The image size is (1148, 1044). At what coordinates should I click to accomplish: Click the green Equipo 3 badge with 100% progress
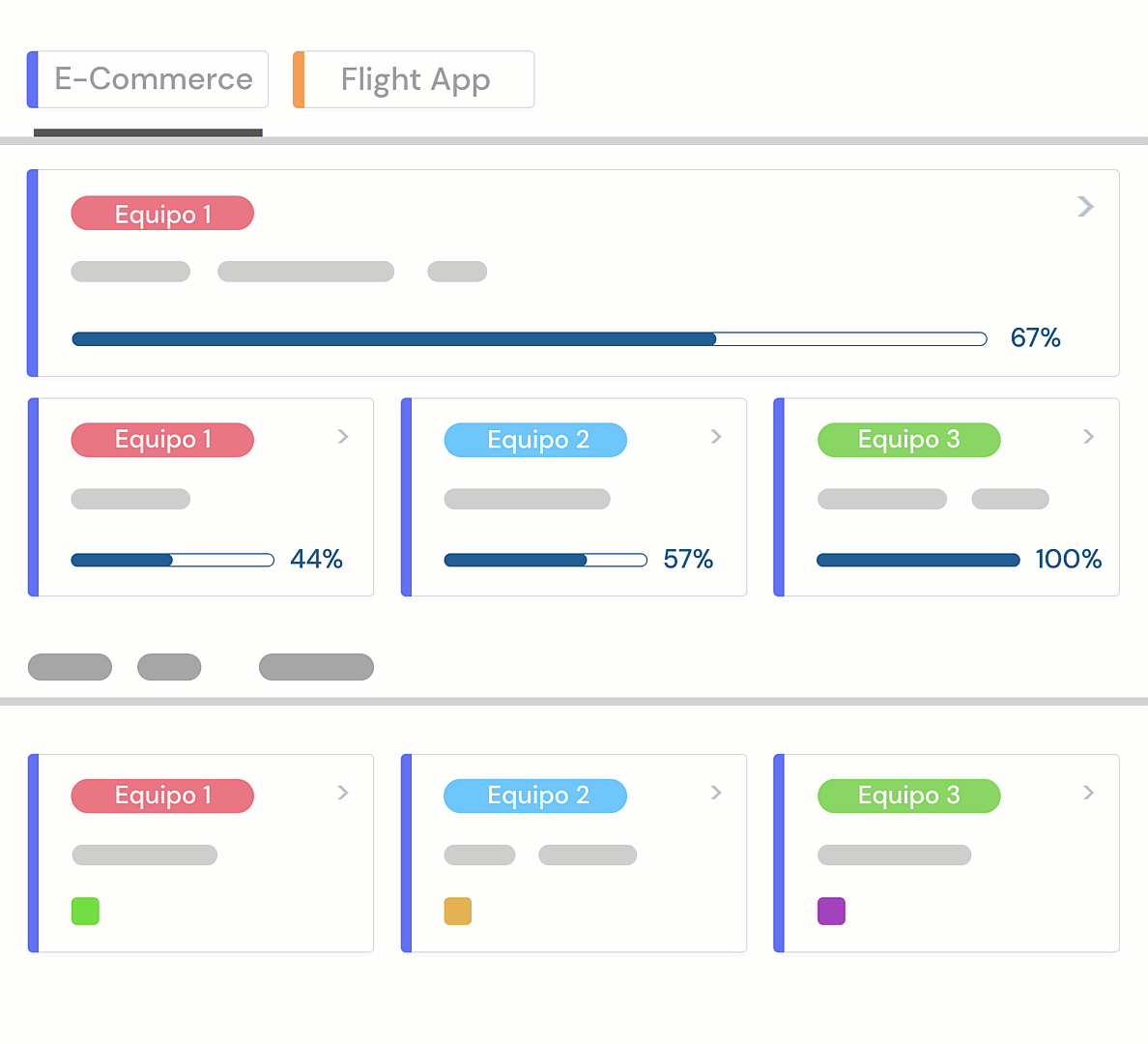coord(908,440)
